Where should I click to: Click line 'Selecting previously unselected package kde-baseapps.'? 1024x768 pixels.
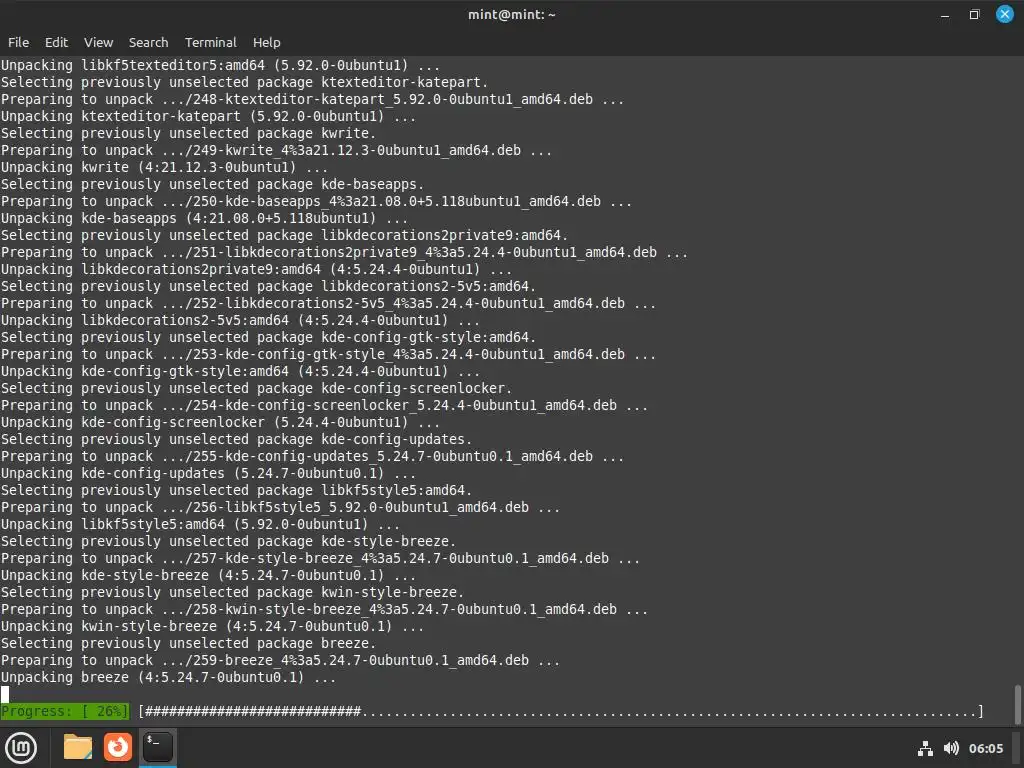point(212,184)
